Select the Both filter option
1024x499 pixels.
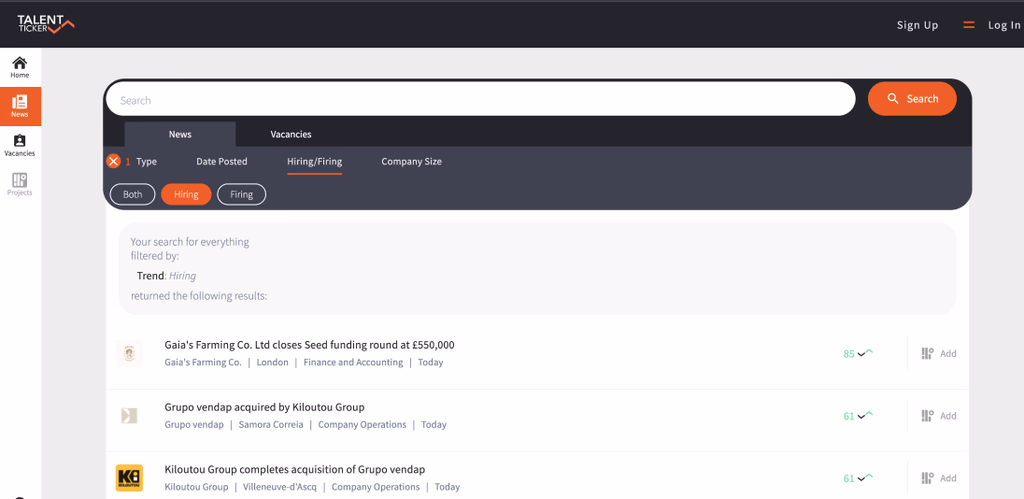pyautogui.click(x=133, y=194)
